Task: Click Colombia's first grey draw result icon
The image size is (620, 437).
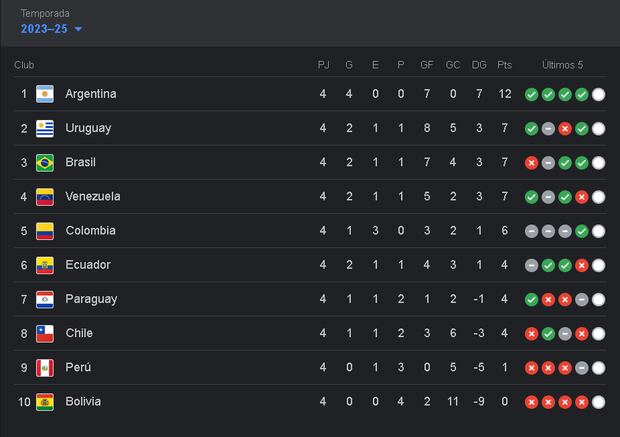Action: coord(531,231)
